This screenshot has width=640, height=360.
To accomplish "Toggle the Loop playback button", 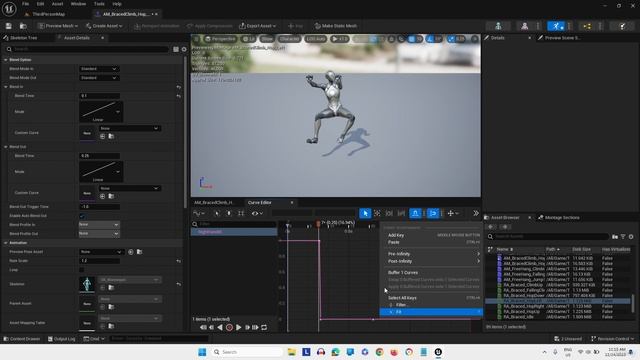I will [x=264, y=327].
